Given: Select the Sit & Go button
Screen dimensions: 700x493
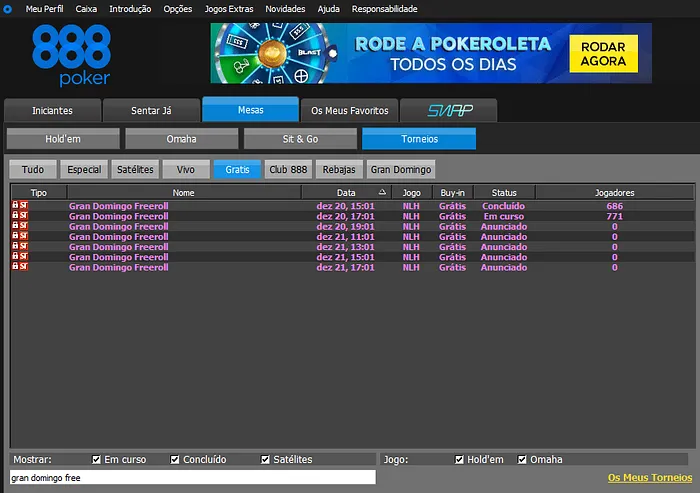Looking at the screenshot, I should pyautogui.click(x=300, y=139).
